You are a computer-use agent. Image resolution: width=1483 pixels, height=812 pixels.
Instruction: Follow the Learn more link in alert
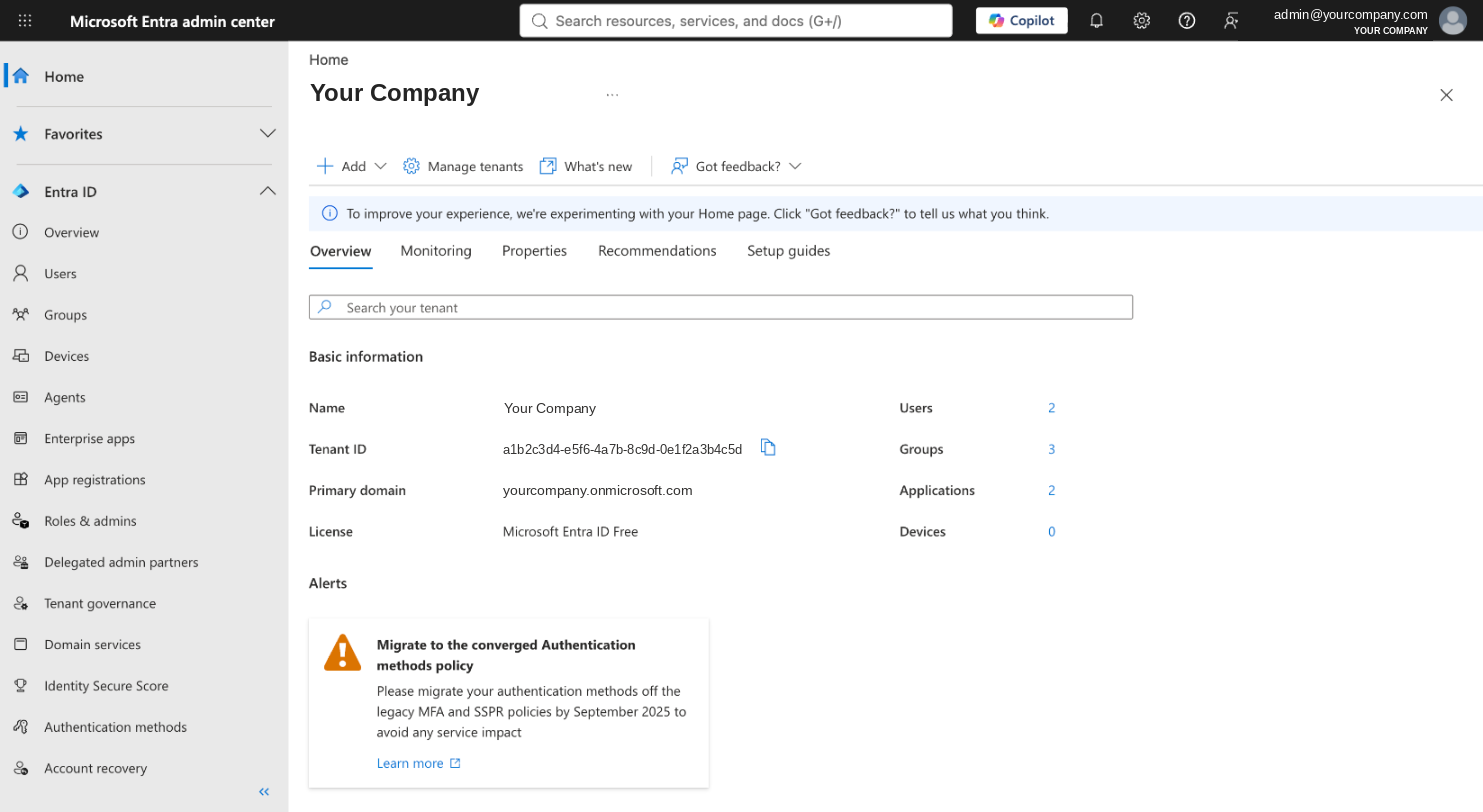click(x=419, y=763)
